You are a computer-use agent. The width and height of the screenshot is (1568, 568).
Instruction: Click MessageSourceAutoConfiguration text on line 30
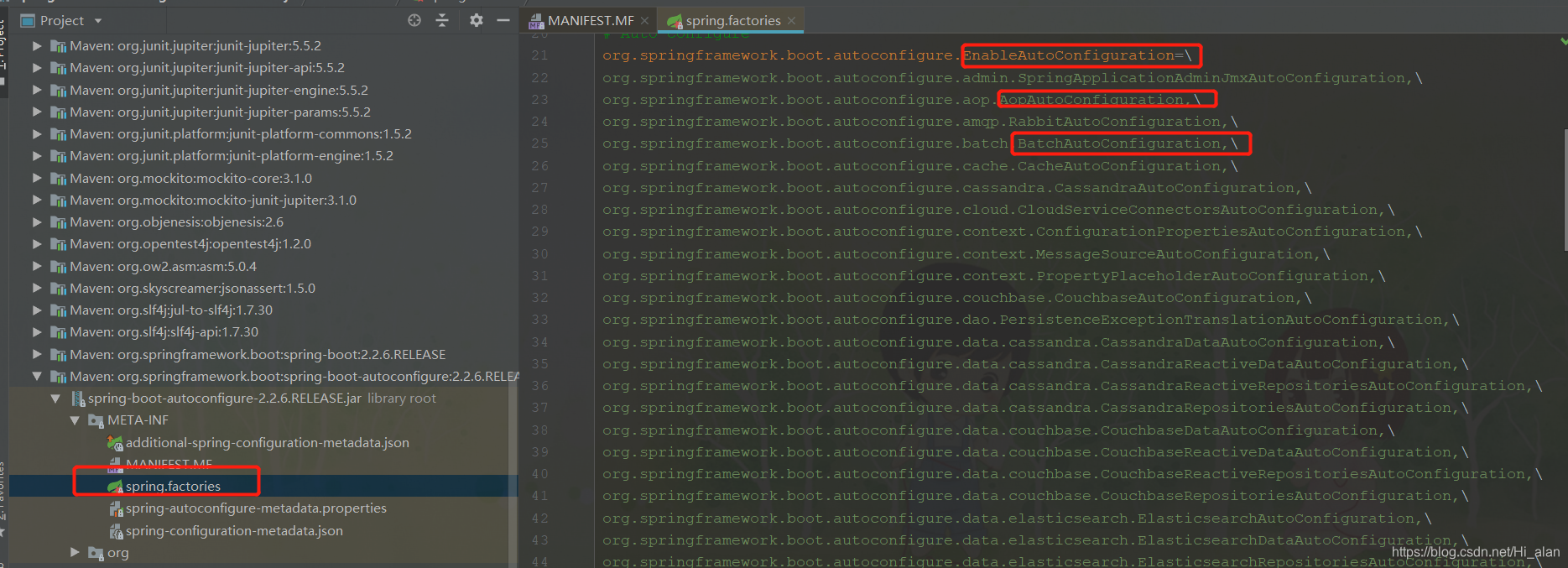pyautogui.click(x=1175, y=253)
